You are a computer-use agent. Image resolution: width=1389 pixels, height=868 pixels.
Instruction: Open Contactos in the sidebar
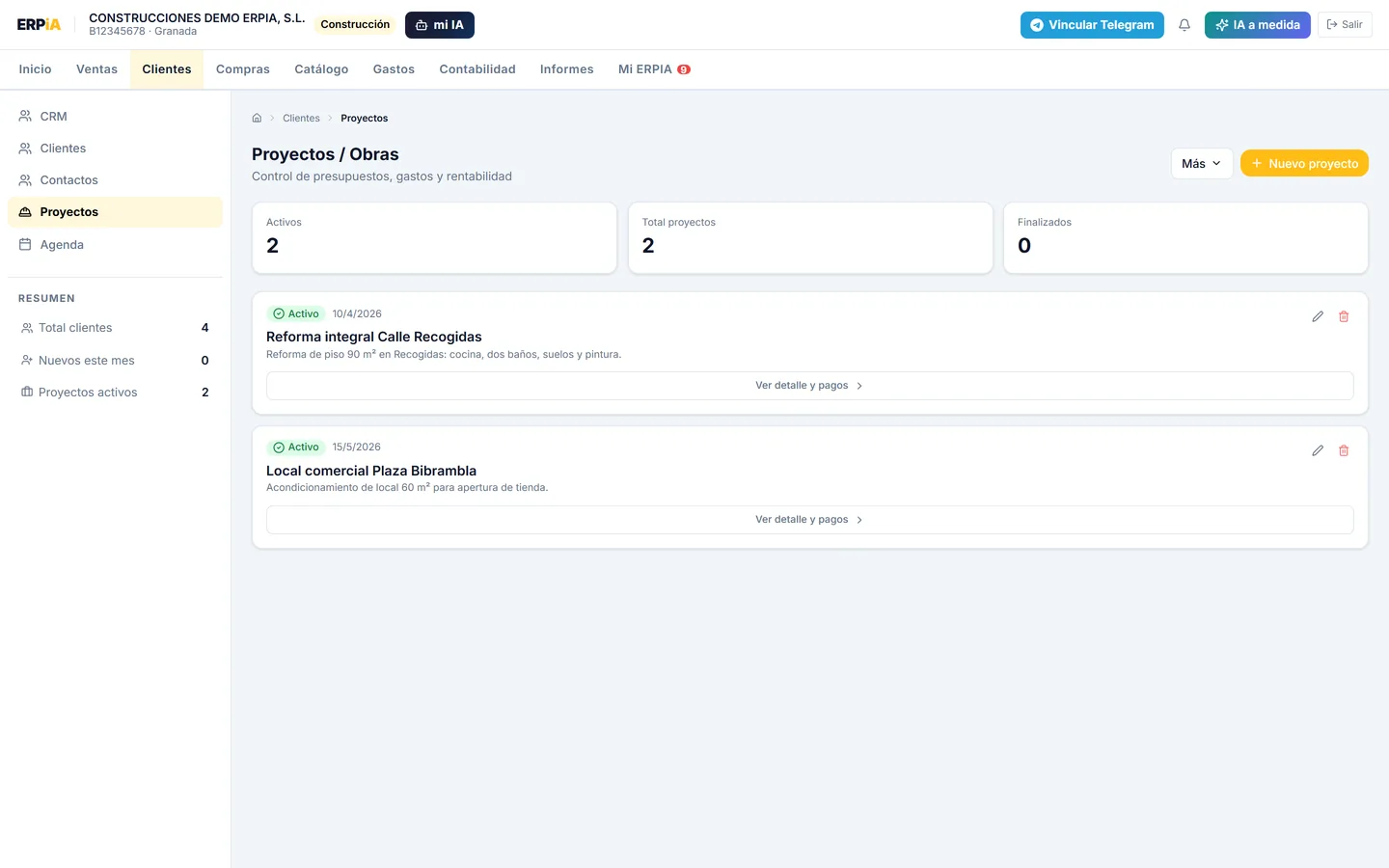[115, 180]
